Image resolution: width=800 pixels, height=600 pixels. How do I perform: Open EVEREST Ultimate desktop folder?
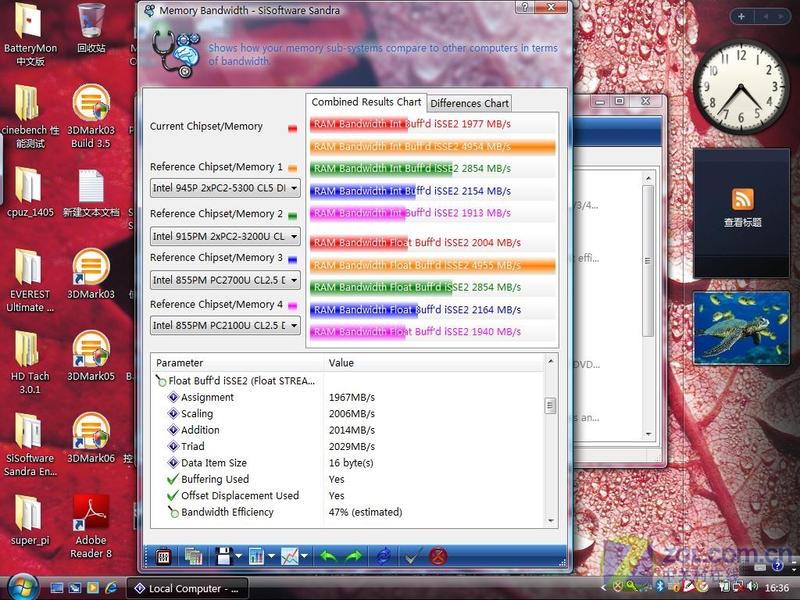[30, 281]
